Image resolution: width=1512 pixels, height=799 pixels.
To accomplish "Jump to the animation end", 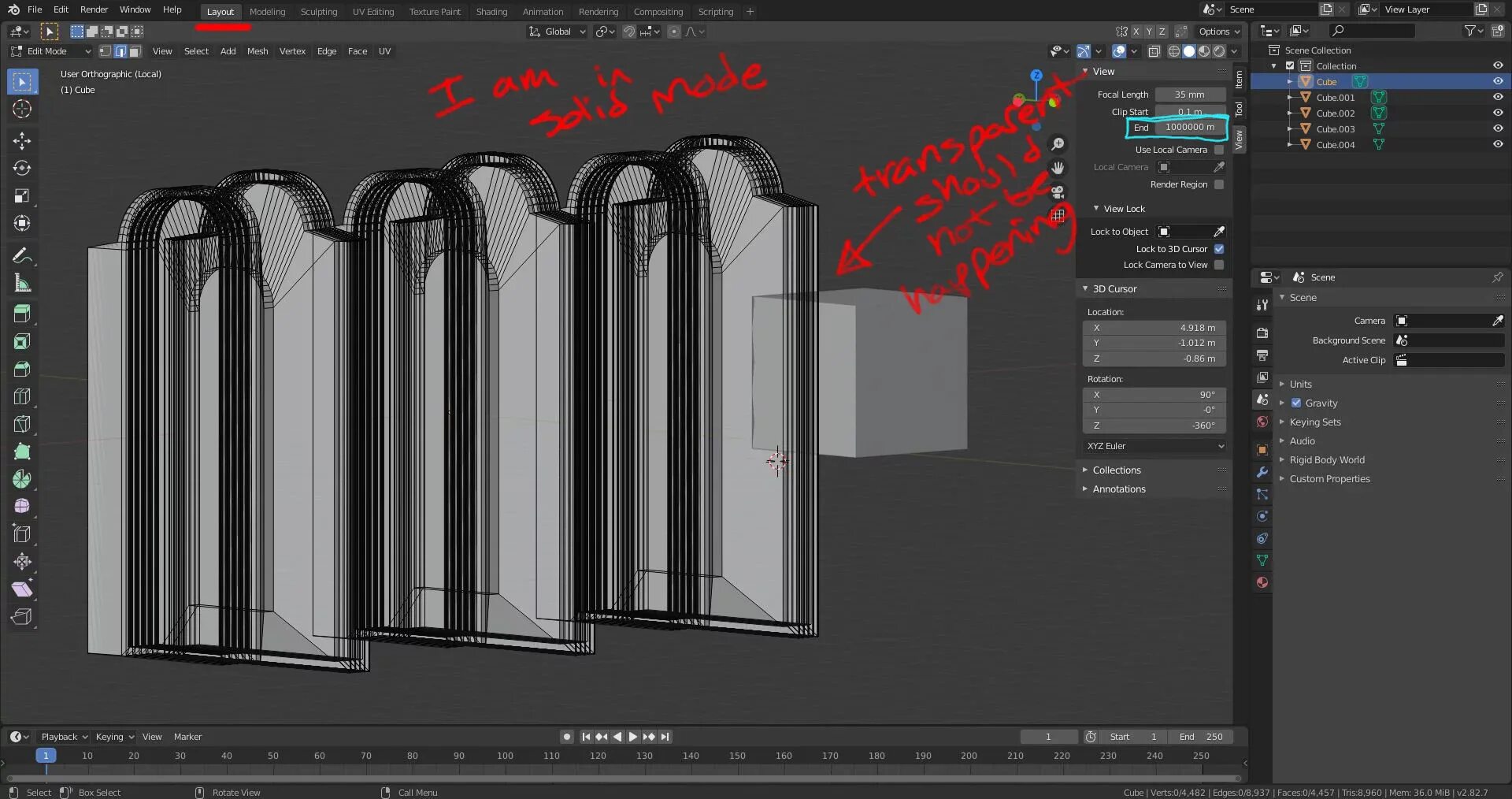I will coord(665,737).
